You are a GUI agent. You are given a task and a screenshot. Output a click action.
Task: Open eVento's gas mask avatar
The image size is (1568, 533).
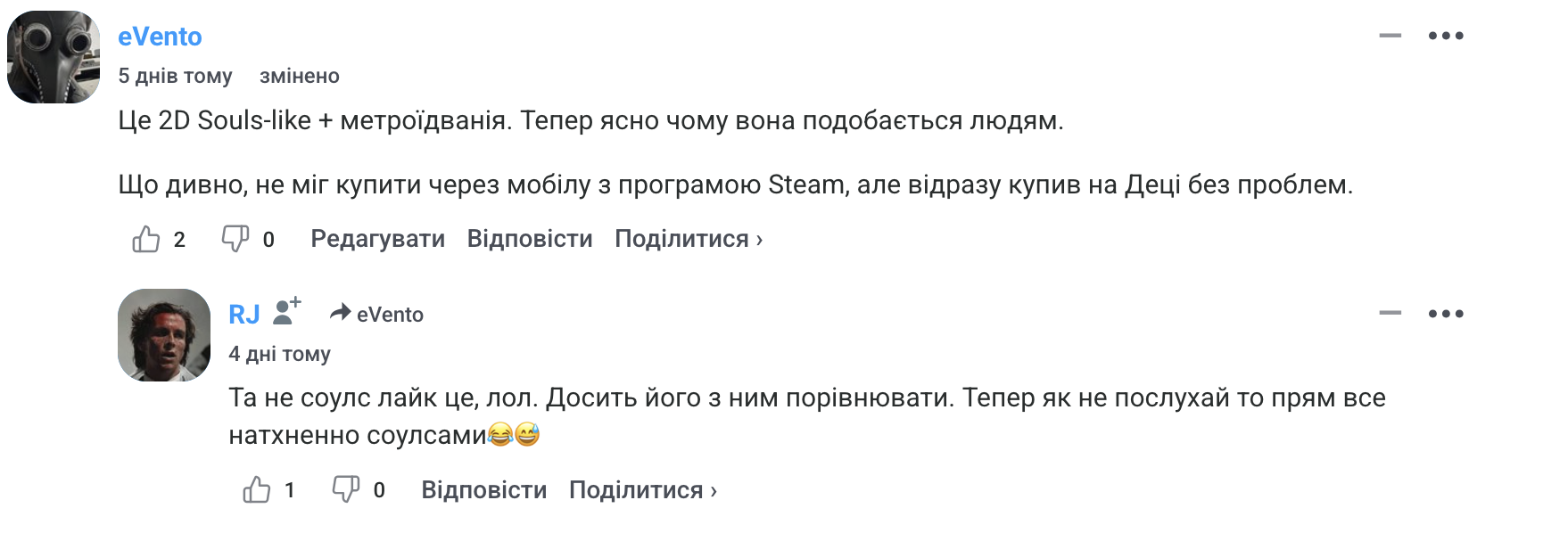click(x=54, y=57)
